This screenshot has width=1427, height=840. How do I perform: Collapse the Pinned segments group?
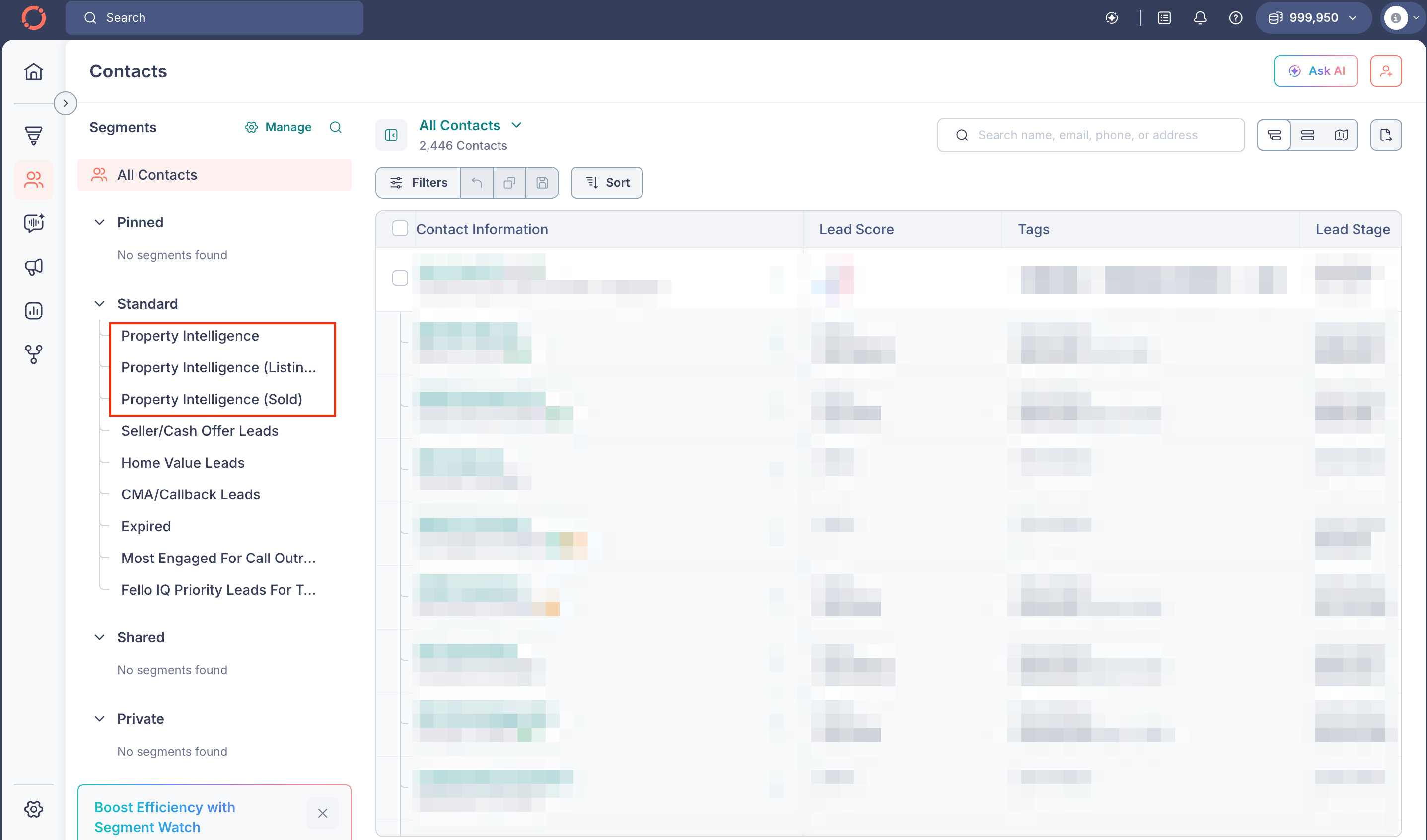tap(99, 222)
